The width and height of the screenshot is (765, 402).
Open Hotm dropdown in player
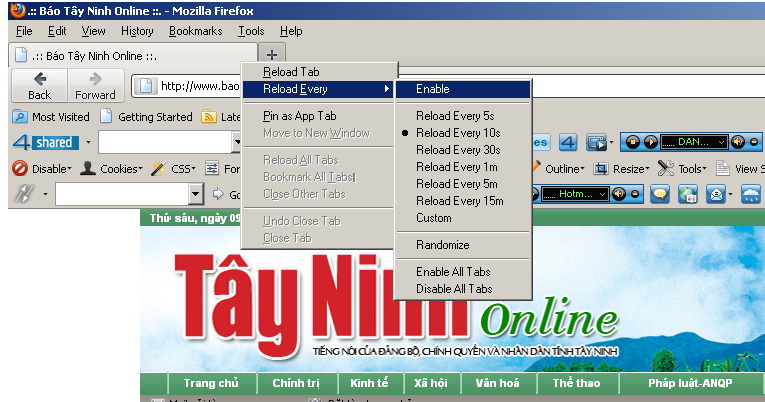point(603,194)
